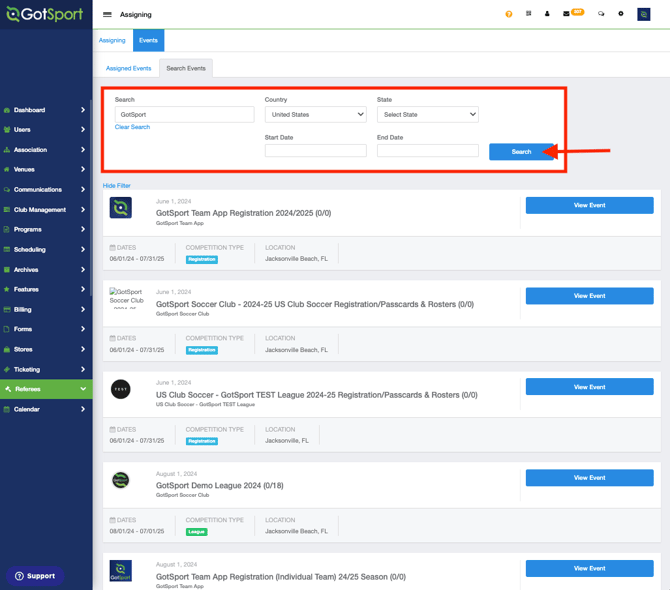View Event for Team App Registration (Individual Team)

click(x=589, y=568)
